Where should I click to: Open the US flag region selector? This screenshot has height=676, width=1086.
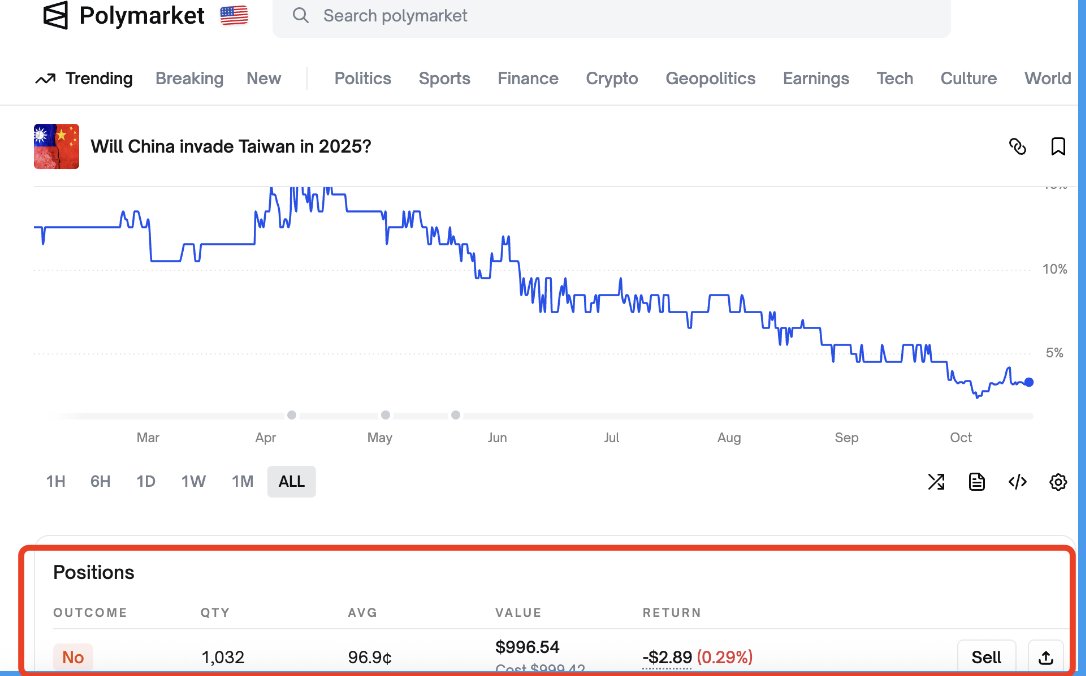tap(234, 16)
